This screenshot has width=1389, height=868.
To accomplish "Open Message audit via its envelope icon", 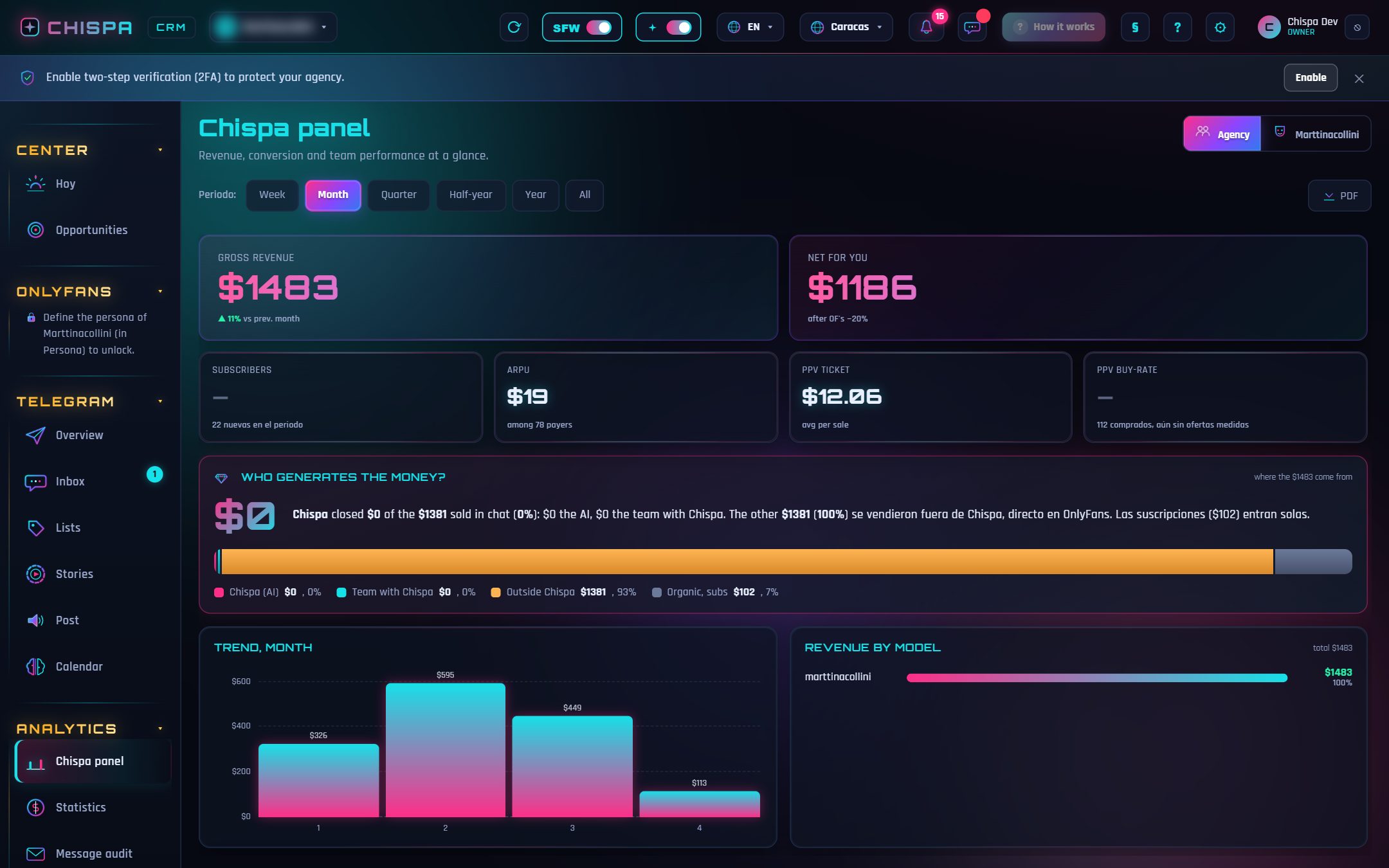I will coord(35,854).
